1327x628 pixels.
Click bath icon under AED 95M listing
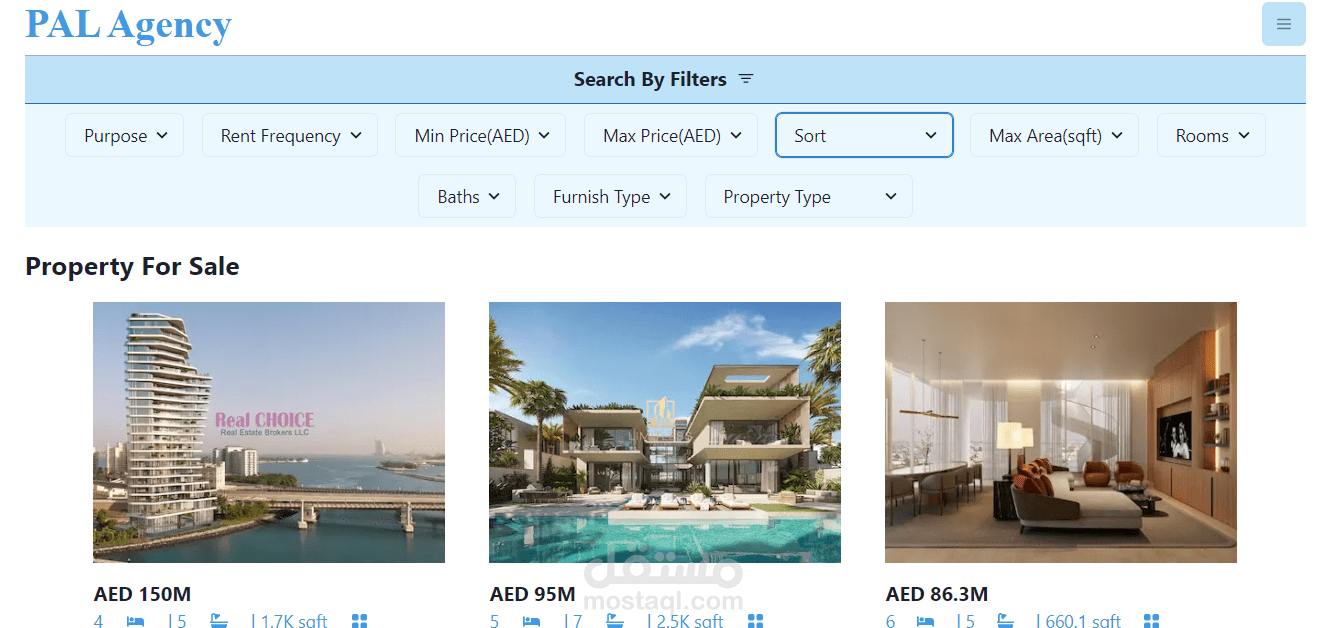pyautogui.click(x=615, y=622)
